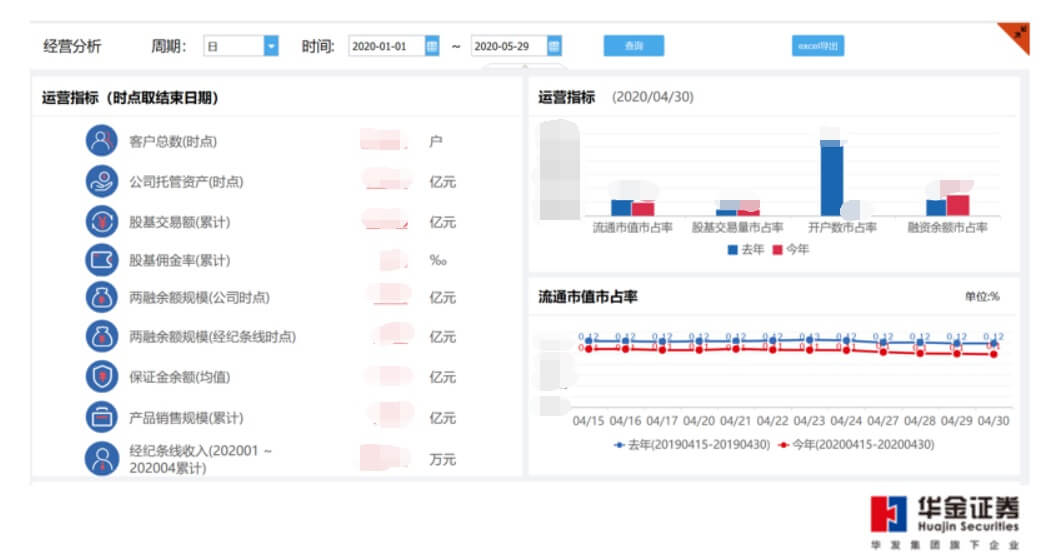Open the 周期 dropdown arrow
Viewport: 1047px width, 553px height.
pos(270,46)
